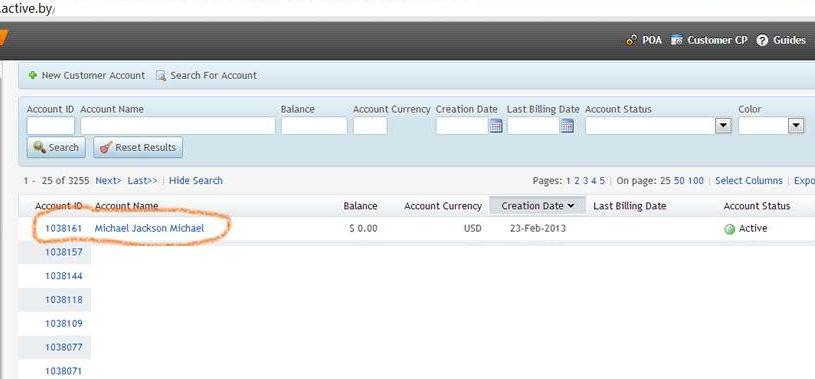Go to page 5 of results
815x379 pixels.
tap(602, 181)
